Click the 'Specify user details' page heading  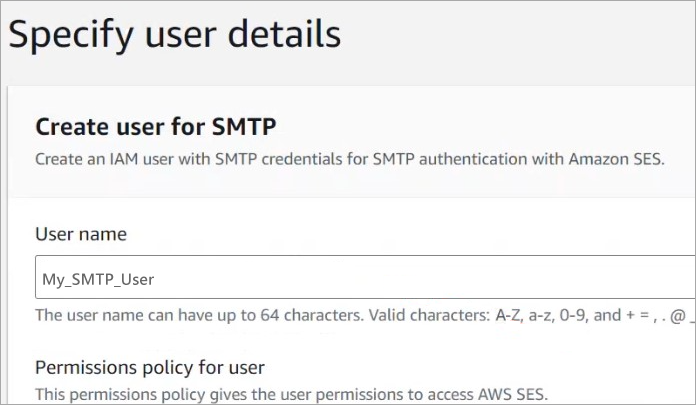click(x=175, y=34)
